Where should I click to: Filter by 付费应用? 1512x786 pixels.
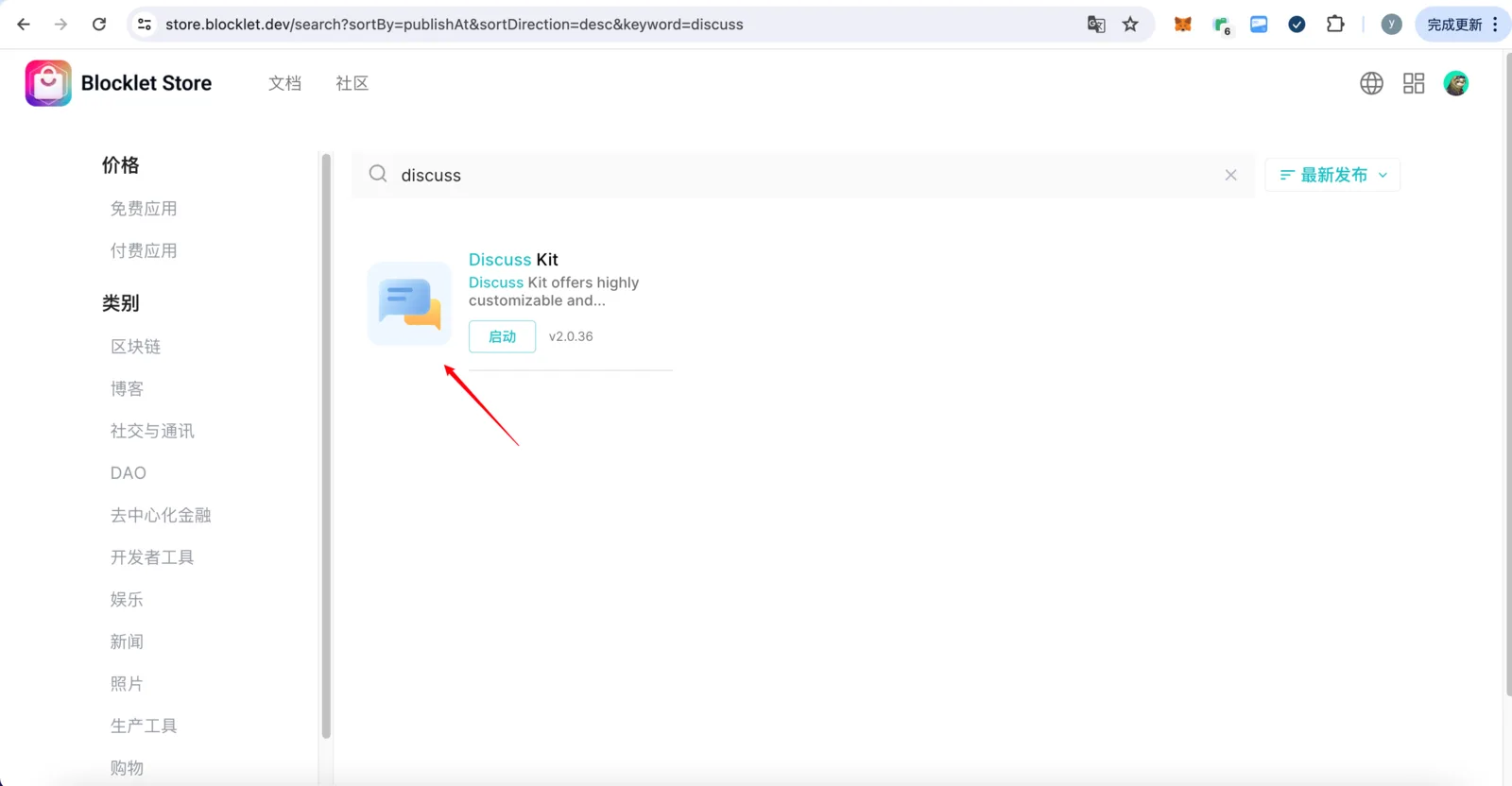pyautogui.click(x=144, y=250)
